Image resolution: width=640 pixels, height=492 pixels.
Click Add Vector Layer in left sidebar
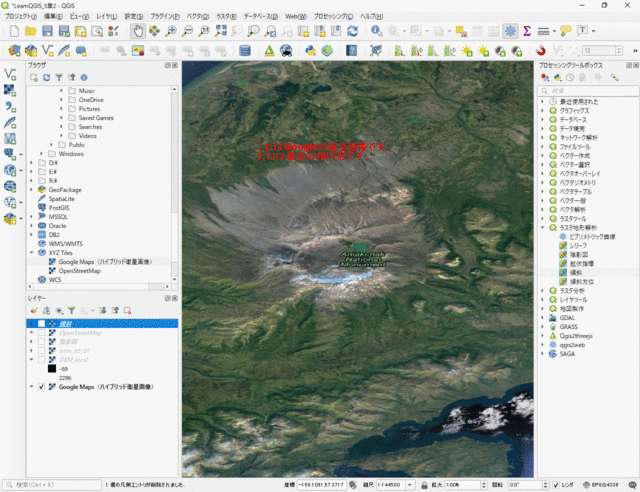[x=10, y=74]
